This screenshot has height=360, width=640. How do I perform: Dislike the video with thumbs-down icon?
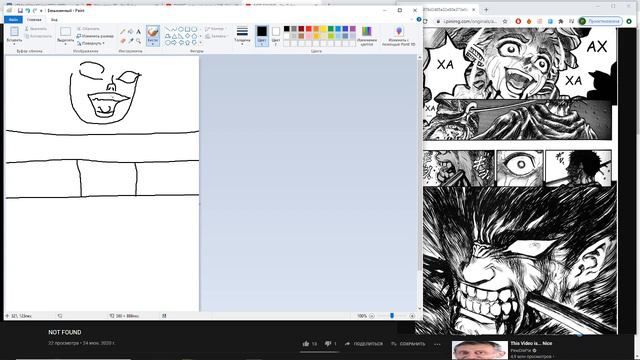tap(328, 344)
